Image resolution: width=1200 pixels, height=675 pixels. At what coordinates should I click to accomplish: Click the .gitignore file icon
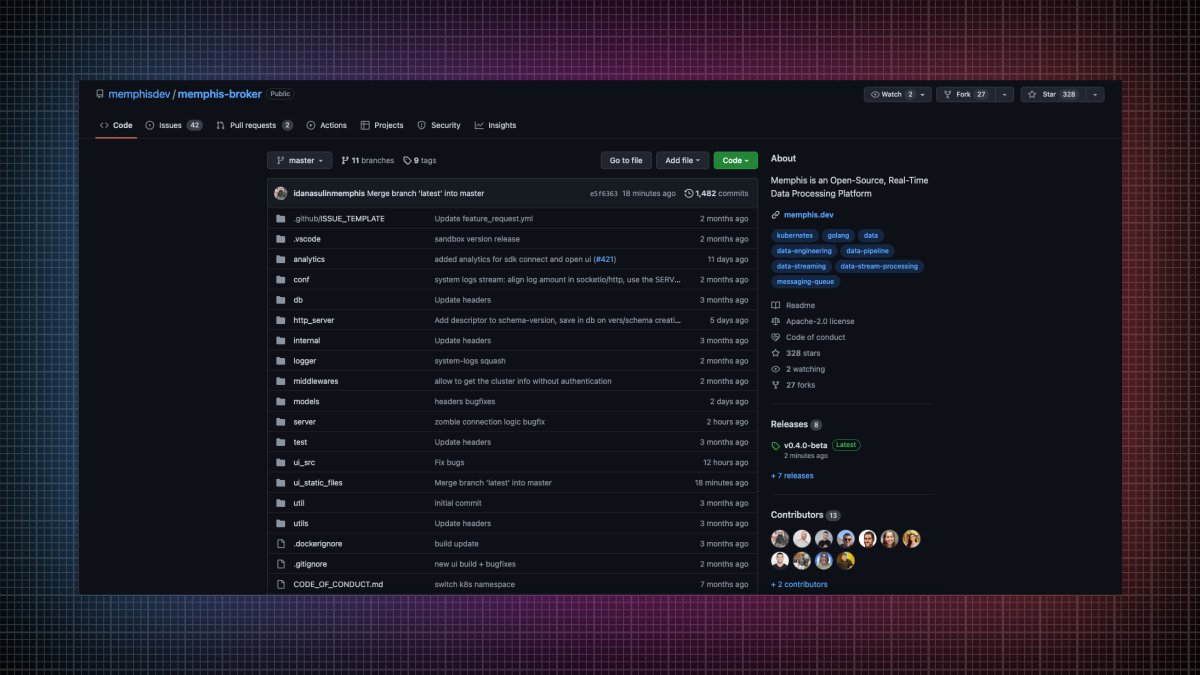tap(281, 564)
